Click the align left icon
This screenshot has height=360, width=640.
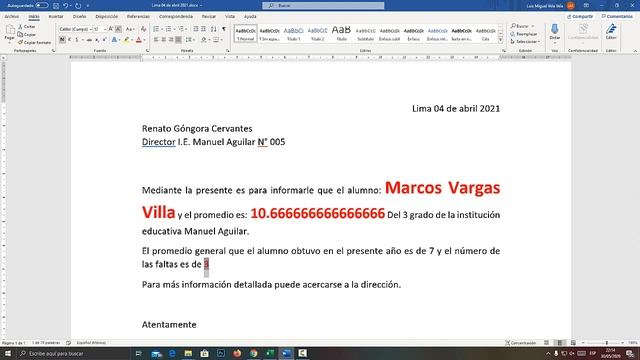click(156, 40)
